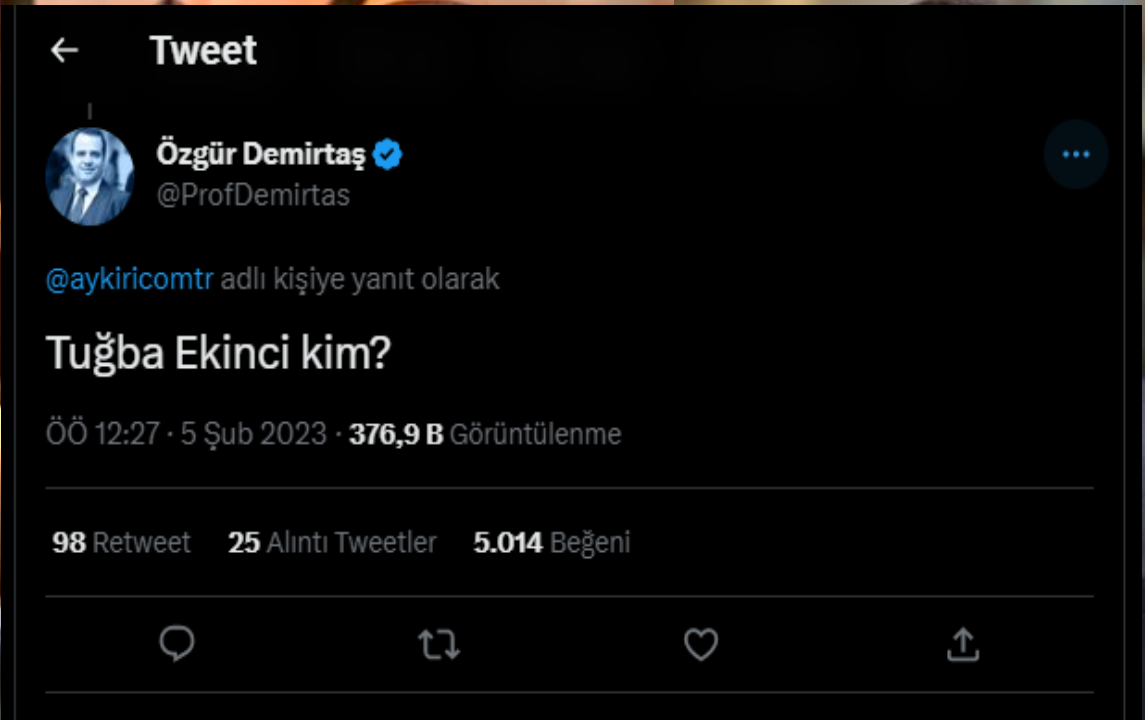Open the three-dot more options menu
Image resolution: width=1145 pixels, height=720 pixels.
1075,155
